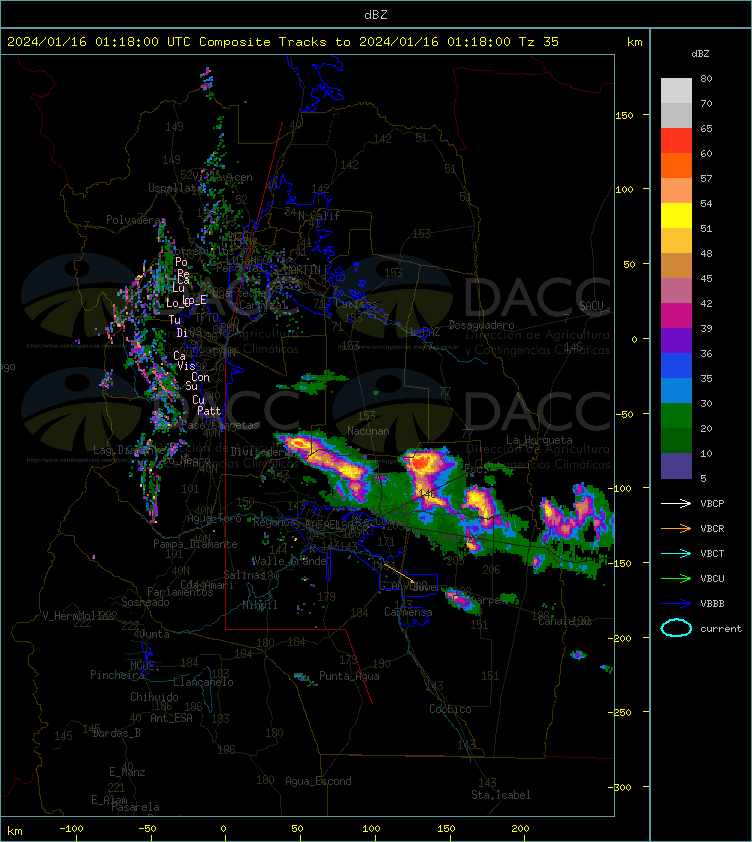Click the VBCP legend label
The width and height of the screenshot is (752, 842).
[x=712, y=503]
